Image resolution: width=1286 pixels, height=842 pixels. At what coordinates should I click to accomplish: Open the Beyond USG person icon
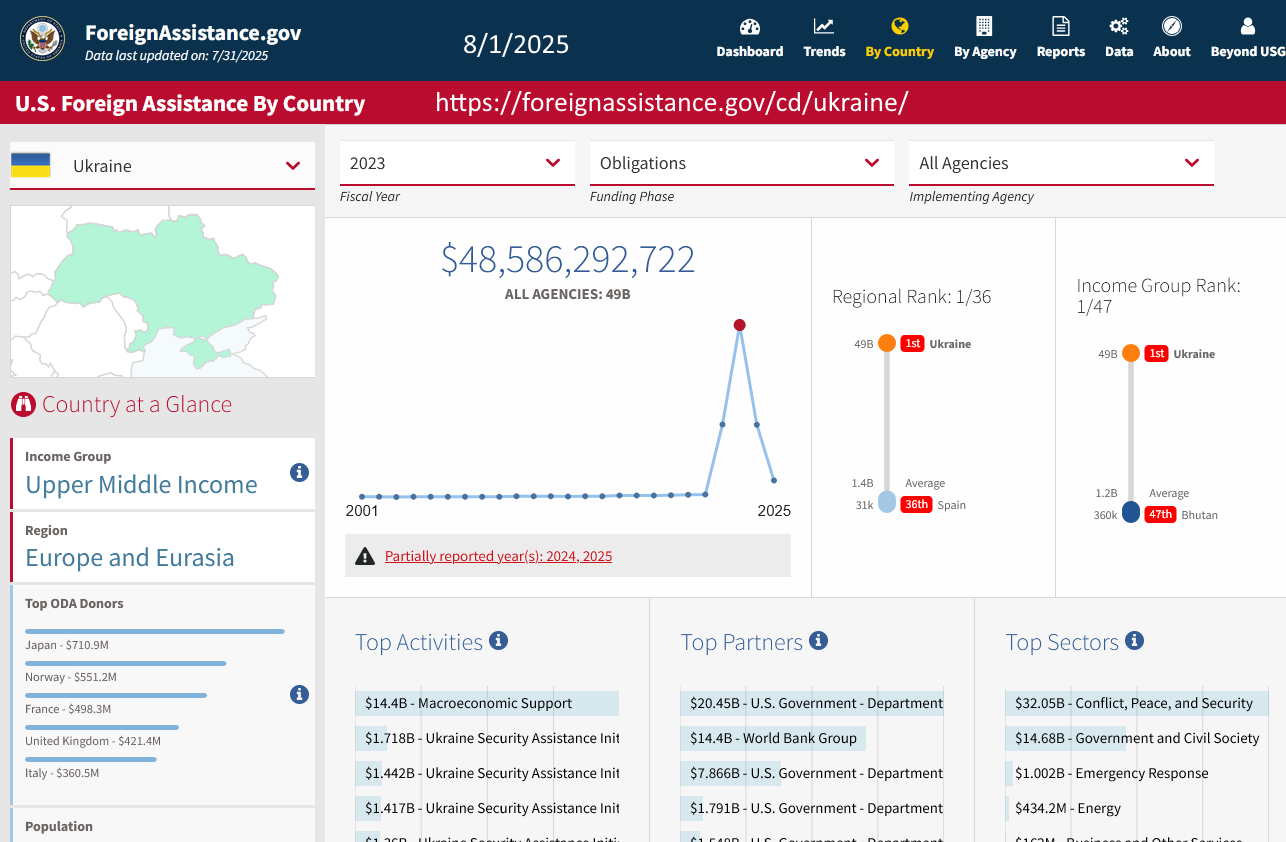[1247, 27]
